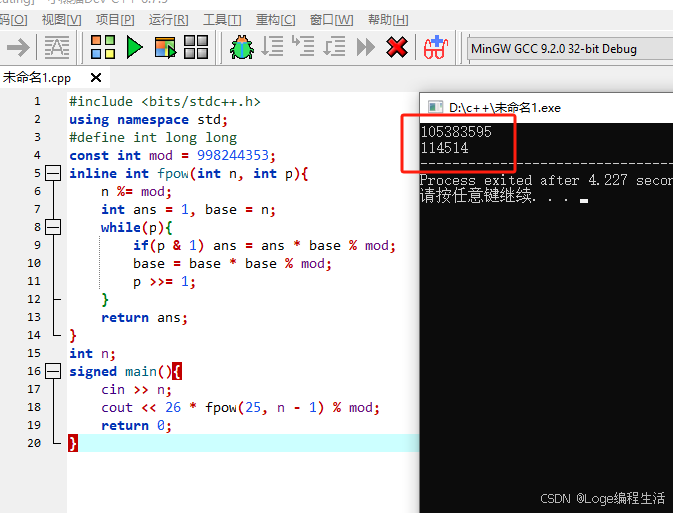Image resolution: width=673 pixels, height=513 pixels.
Task: Open the 帮助[H] menu
Action: pos(388,20)
